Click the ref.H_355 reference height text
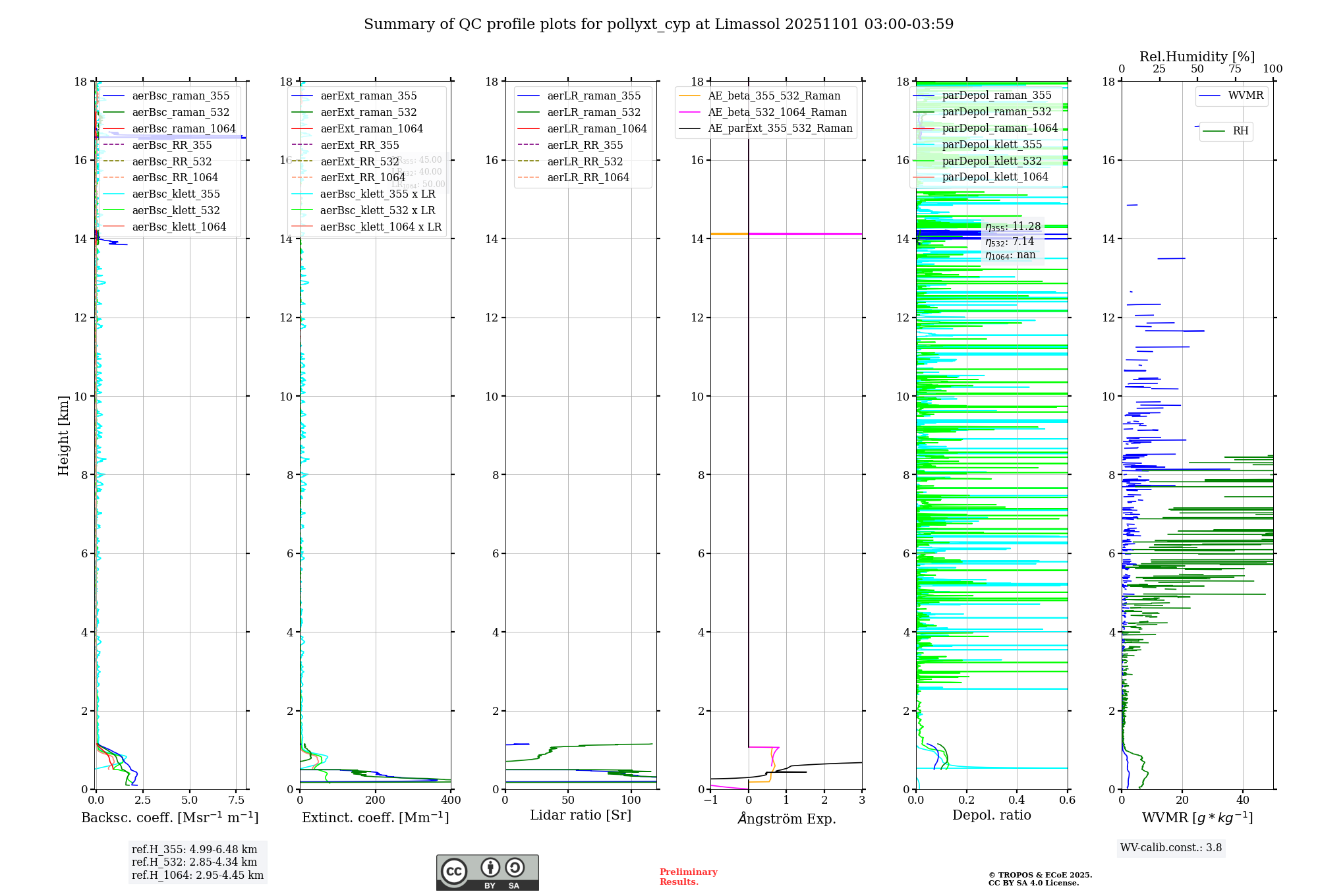This screenshot has height=896, width=1318. coord(194,850)
